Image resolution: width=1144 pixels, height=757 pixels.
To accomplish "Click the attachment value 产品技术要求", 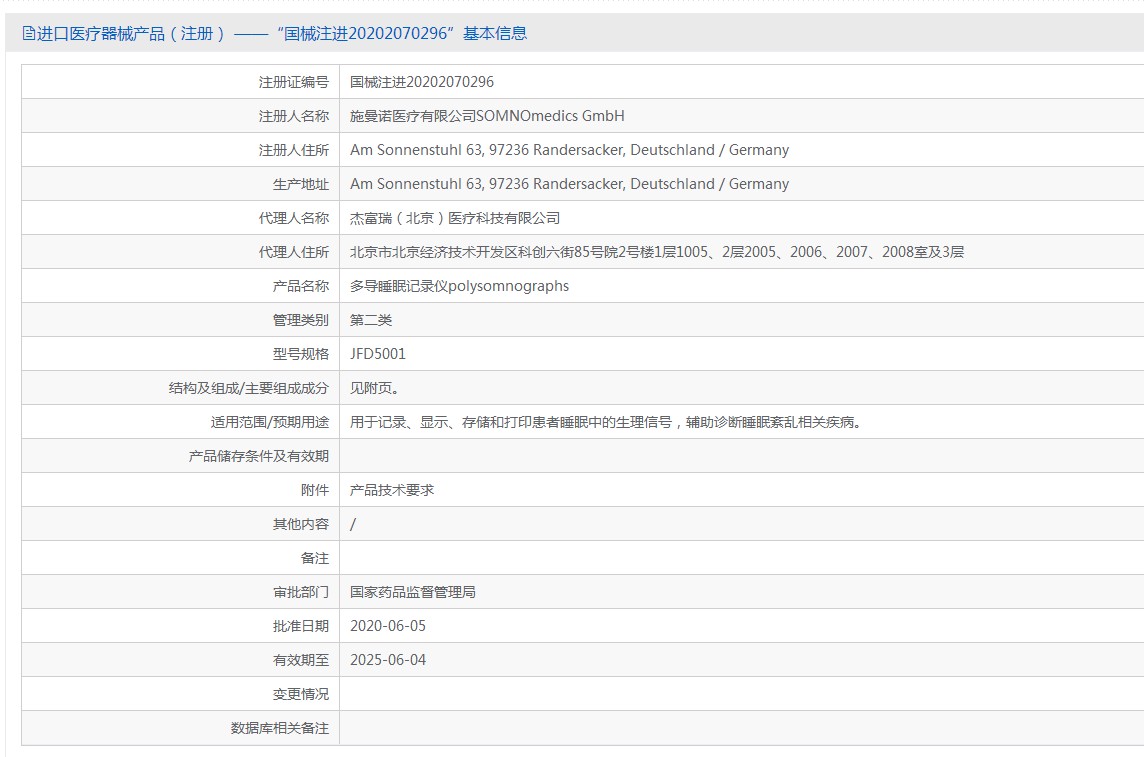I will (392, 490).
